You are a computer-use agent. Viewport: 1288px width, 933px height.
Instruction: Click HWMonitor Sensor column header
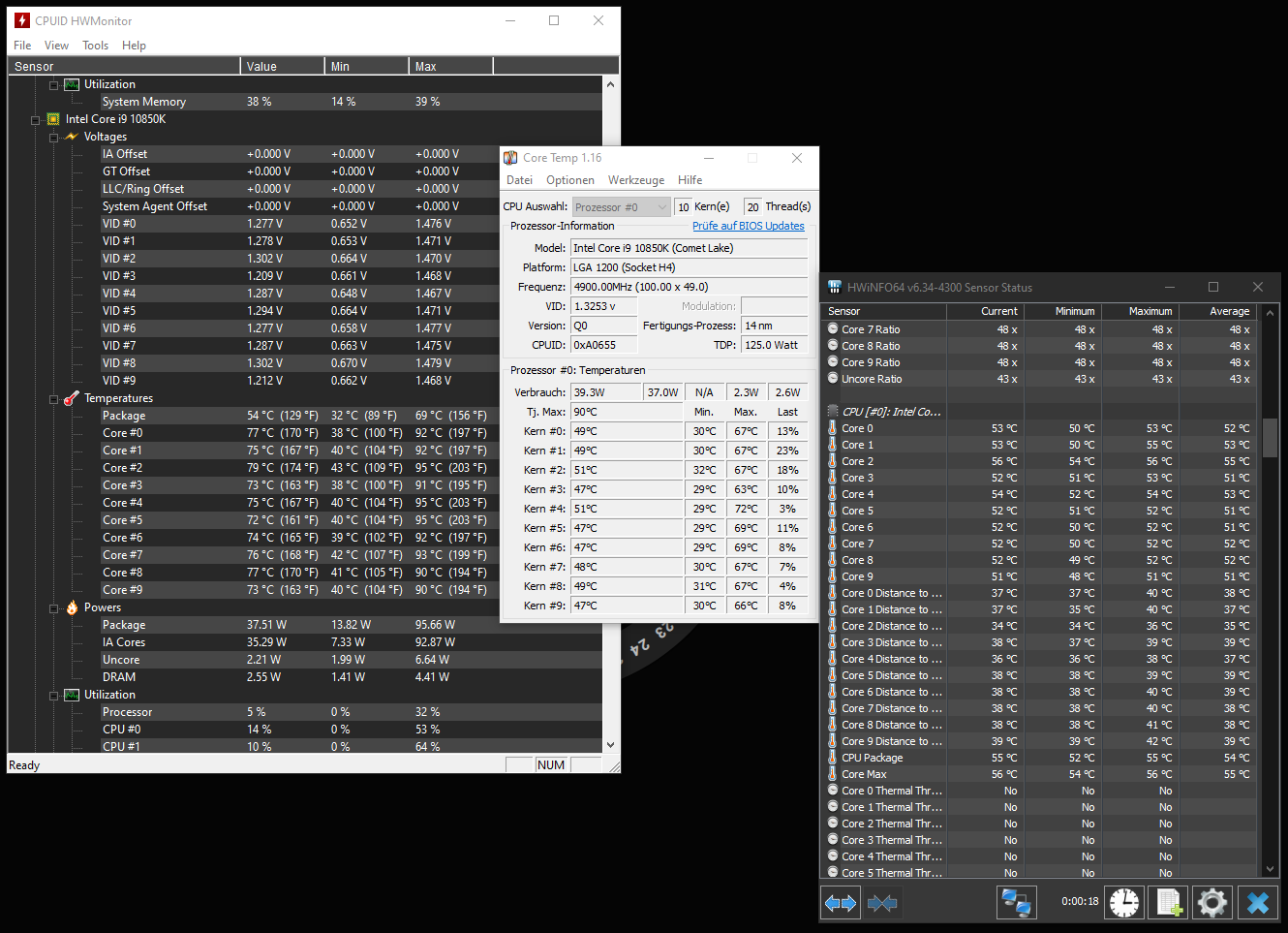coord(124,67)
